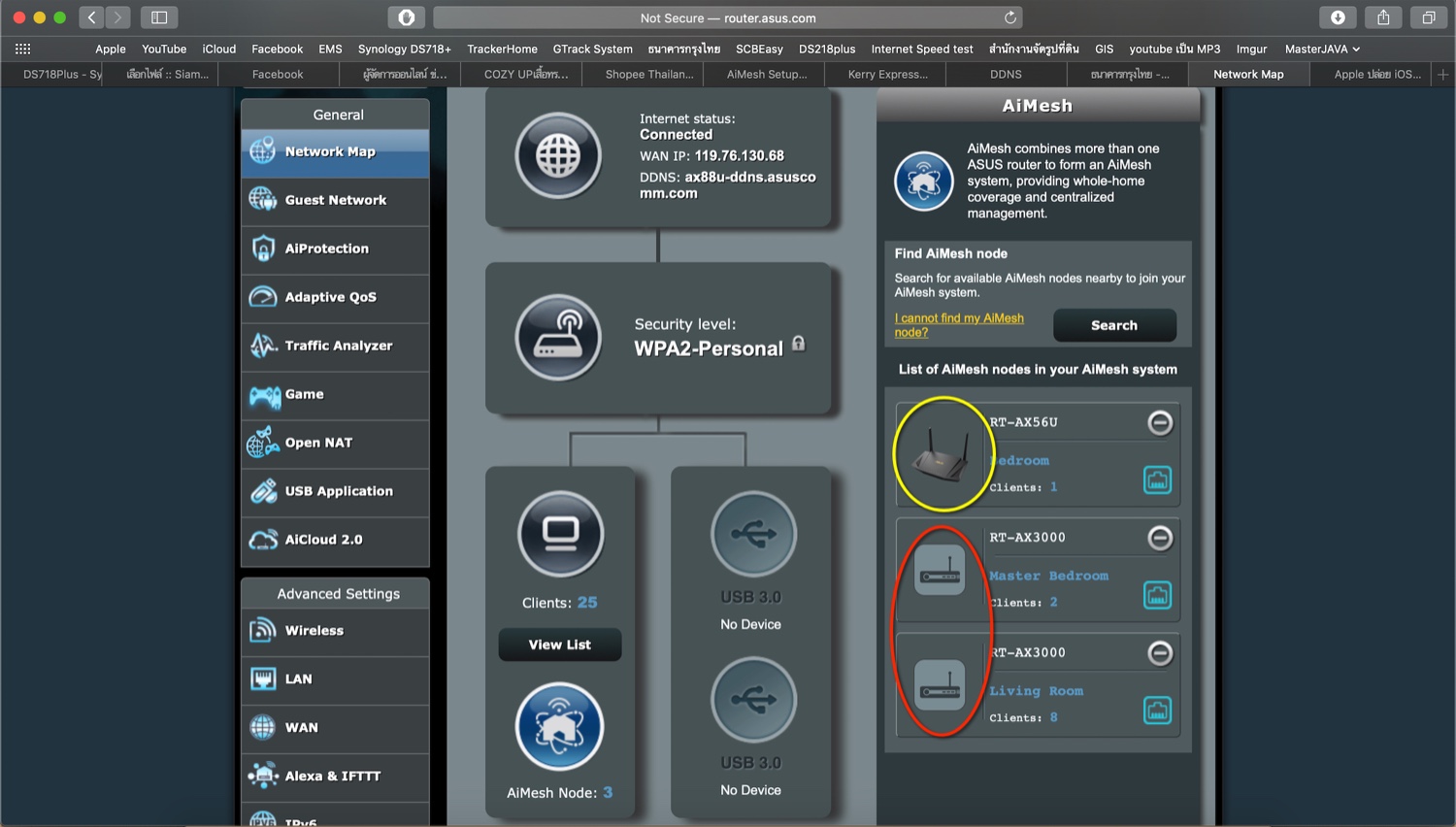The image size is (1456, 827).
Task: Click the Search AiMesh node button
Action: point(1114,325)
